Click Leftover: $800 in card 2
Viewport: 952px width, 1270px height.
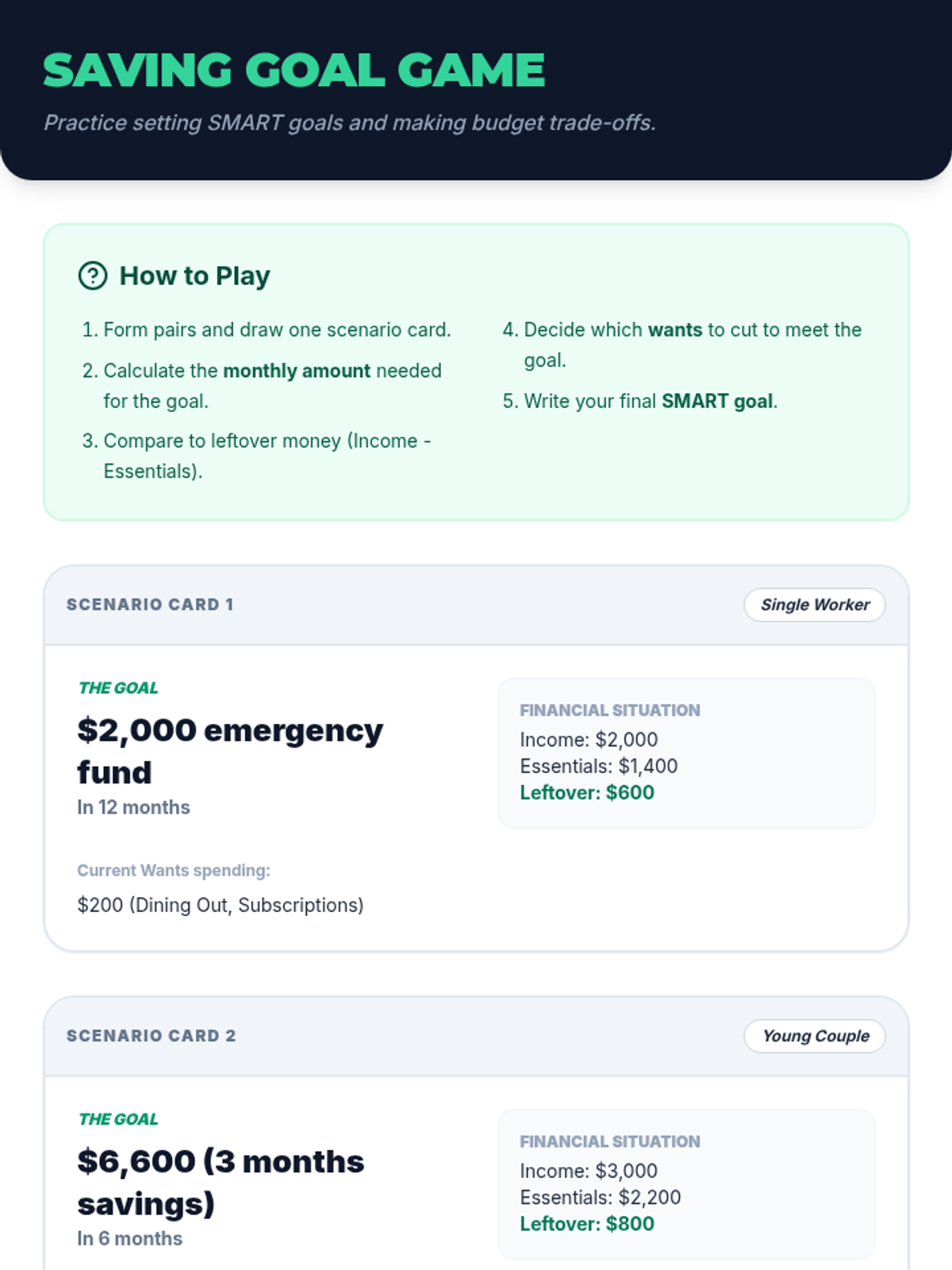pyautogui.click(x=587, y=1223)
